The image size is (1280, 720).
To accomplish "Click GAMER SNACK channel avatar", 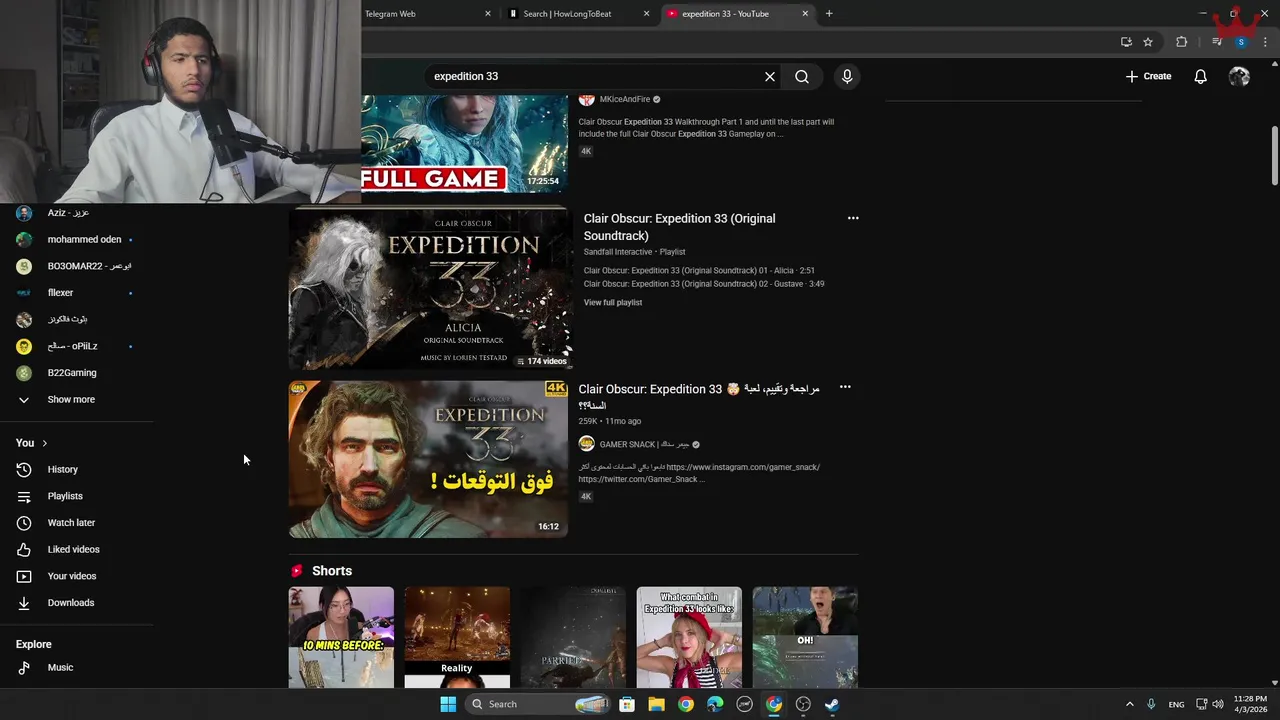I will [587, 444].
